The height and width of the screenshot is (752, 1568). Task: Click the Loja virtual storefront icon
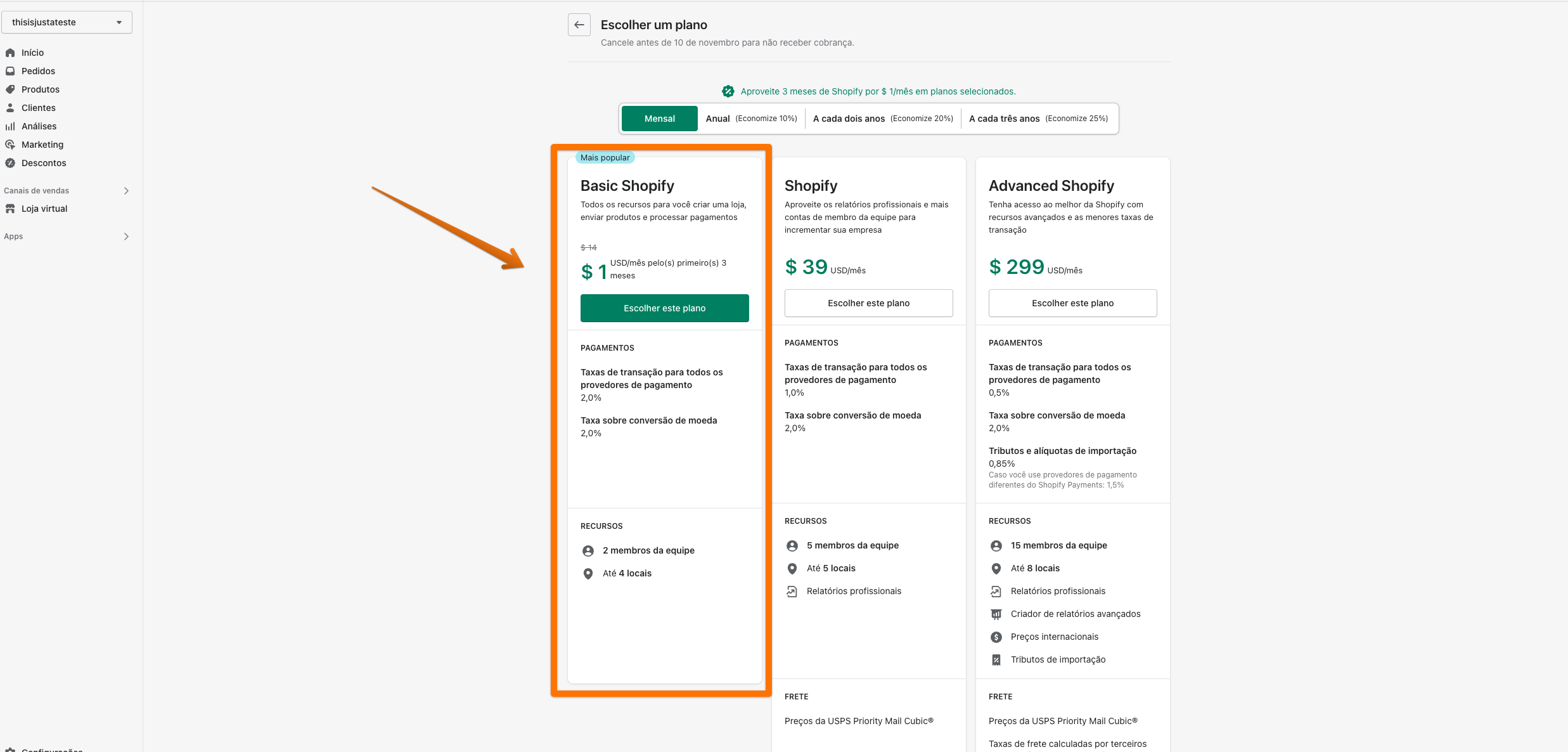point(10,209)
